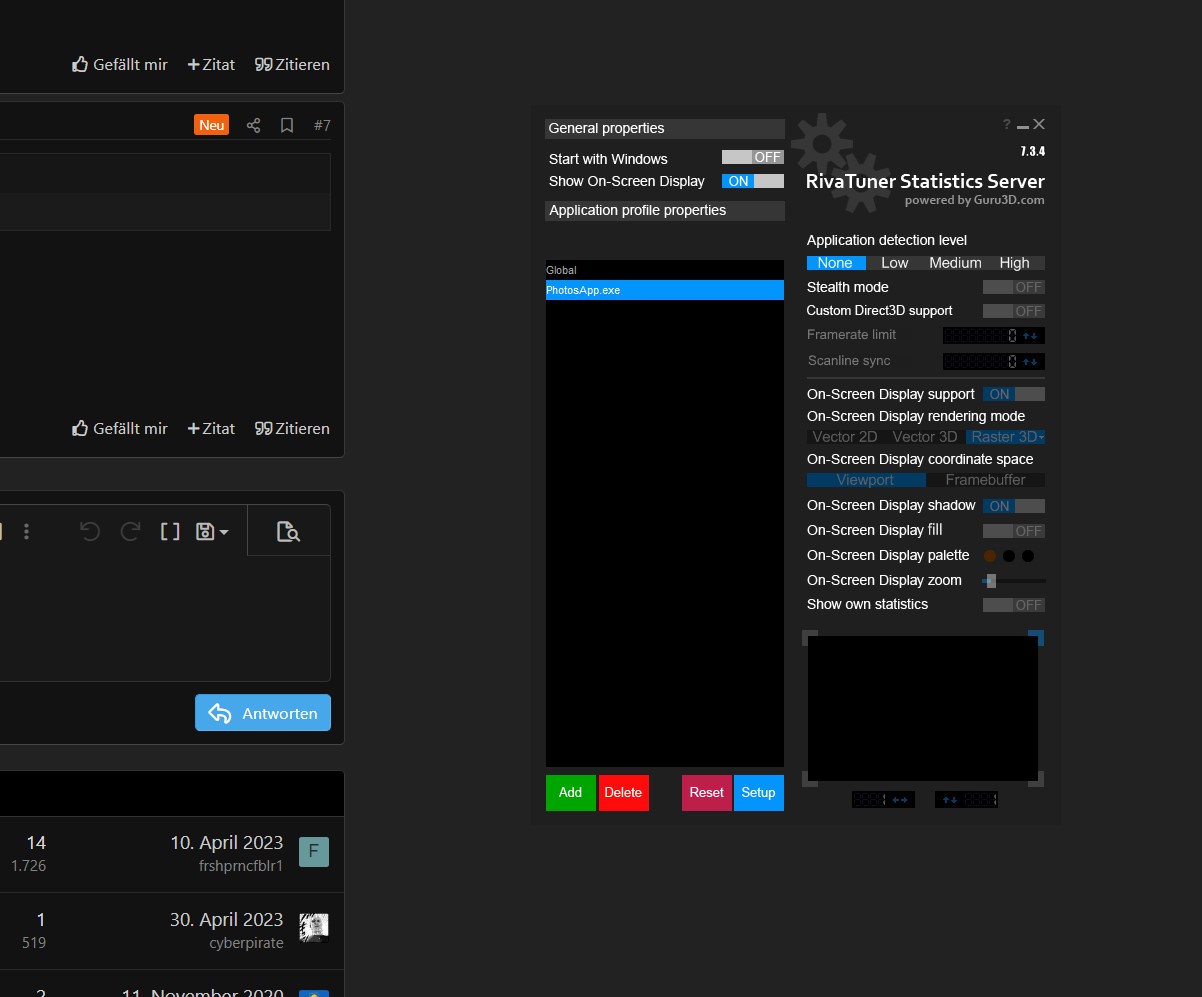Click Gefällt mir on post #7
The height and width of the screenshot is (997, 1202).
[x=120, y=428]
